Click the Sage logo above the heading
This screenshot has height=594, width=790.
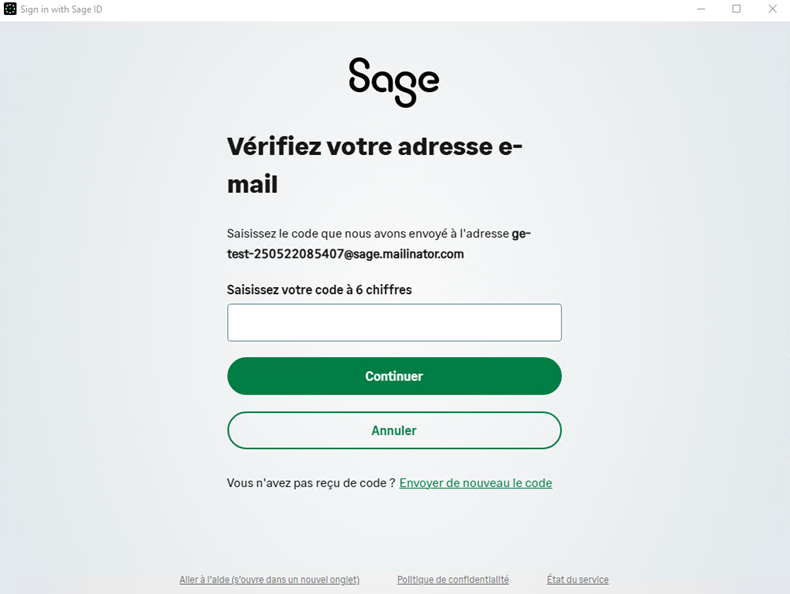coord(394,82)
